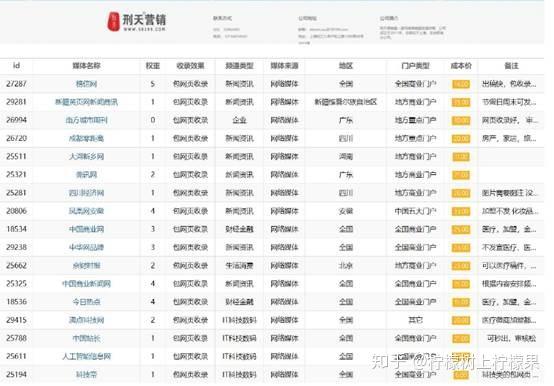Open the media name link in row 27287
Image resolution: width=554 pixels, height=386 pixels.
pyautogui.click(x=87, y=84)
